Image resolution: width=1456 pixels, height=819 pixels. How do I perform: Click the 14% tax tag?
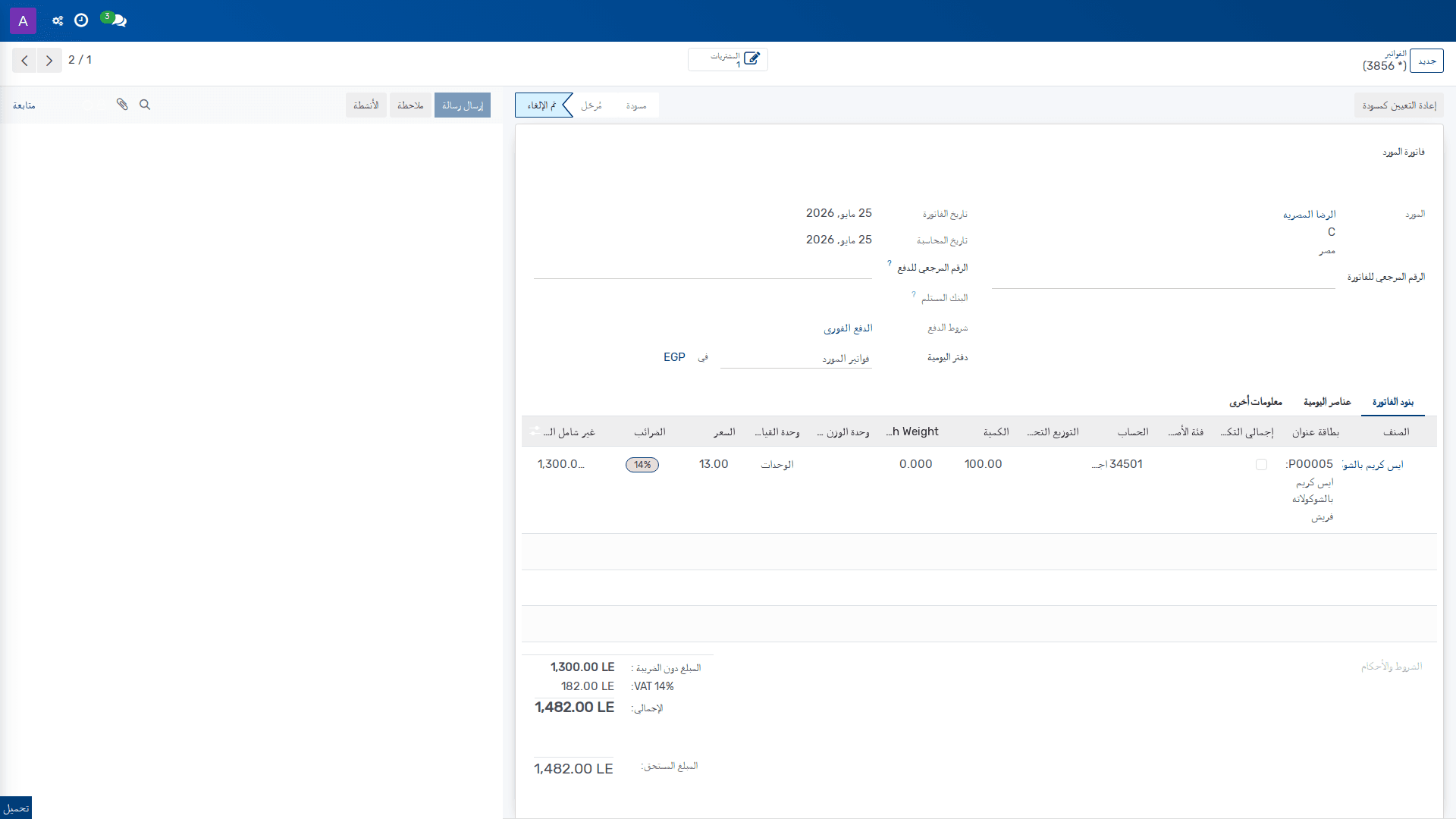pos(642,465)
